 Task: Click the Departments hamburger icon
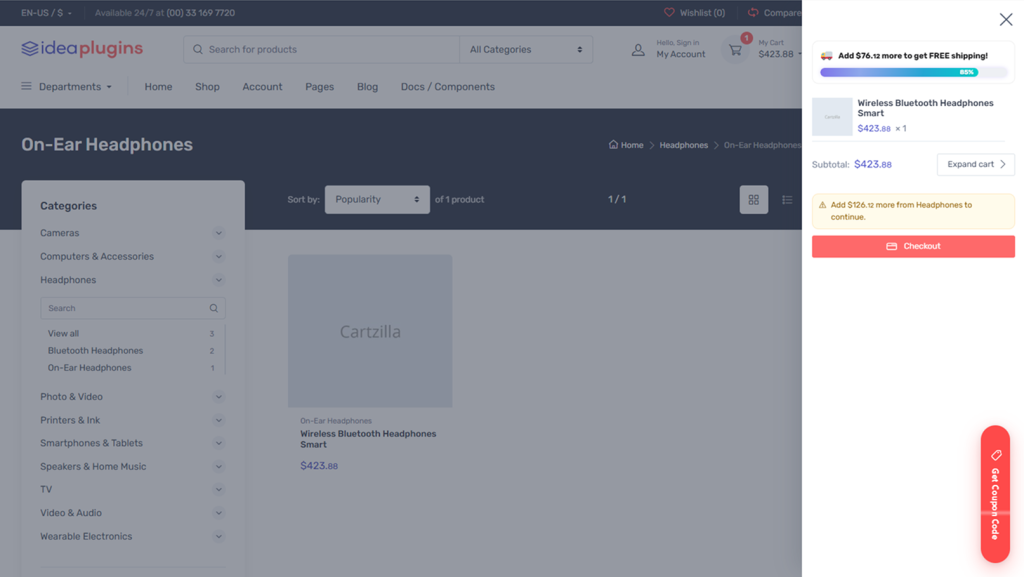pos(26,86)
